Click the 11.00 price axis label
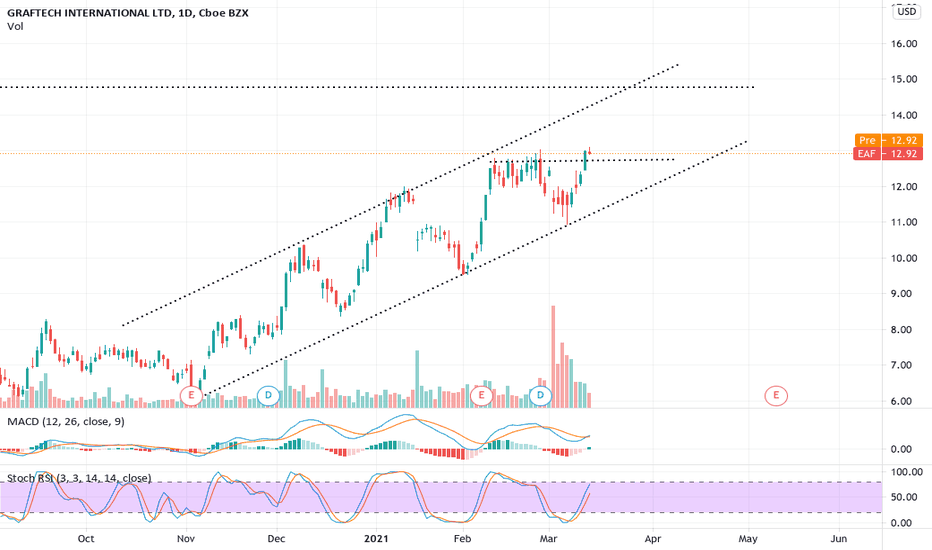Image resolution: width=932 pixels, height=550 pixels. [903, 222]
